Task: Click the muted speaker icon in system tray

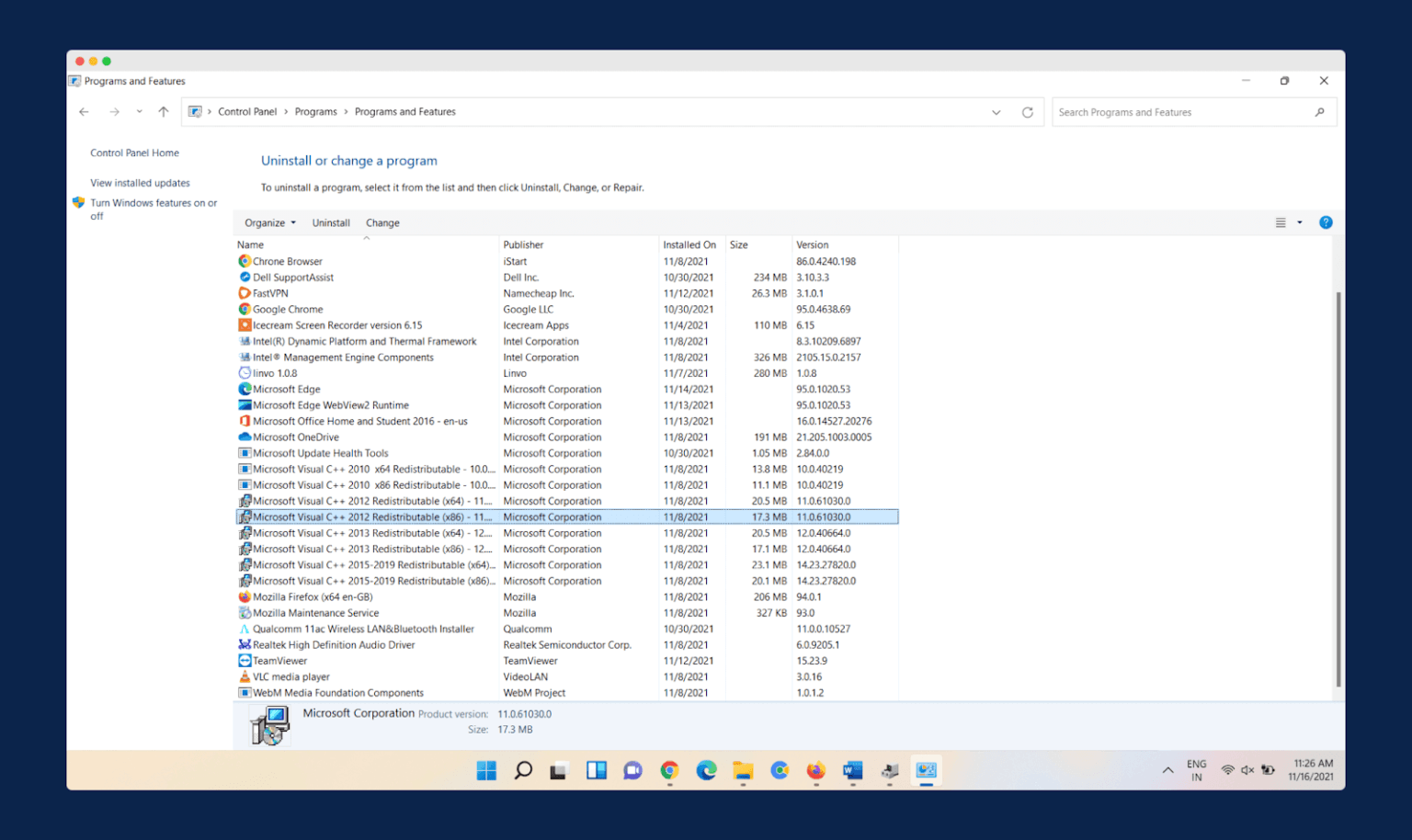Action: pyautogui.click(x=1247, y=770)
